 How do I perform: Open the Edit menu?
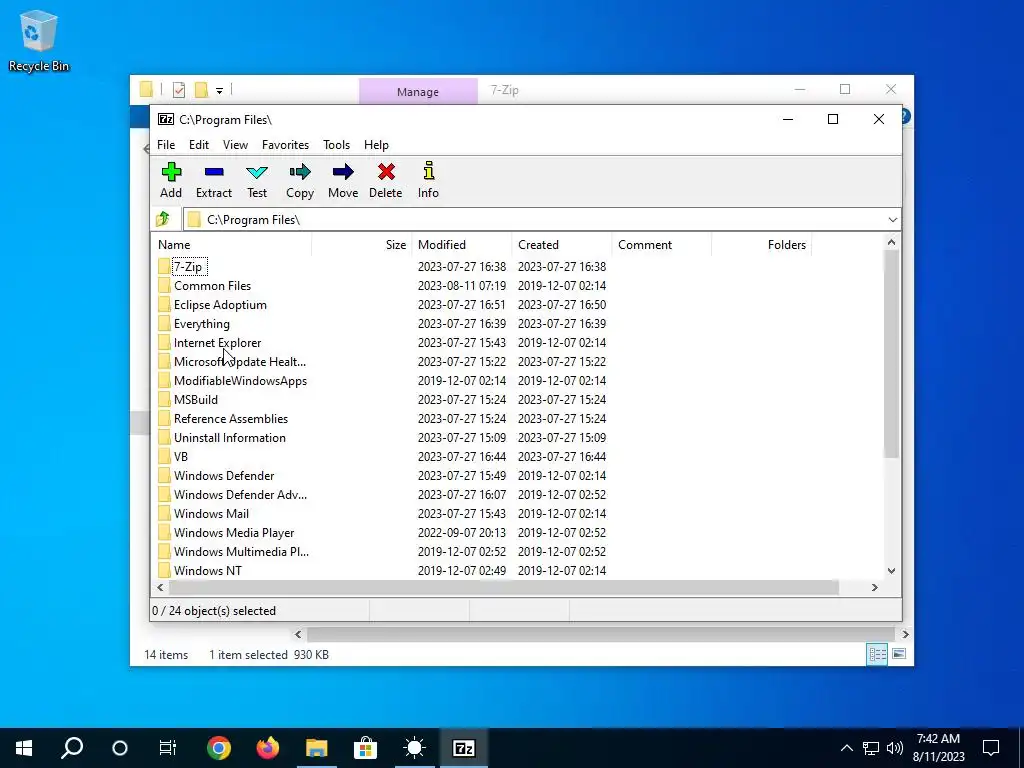(199, 145)
